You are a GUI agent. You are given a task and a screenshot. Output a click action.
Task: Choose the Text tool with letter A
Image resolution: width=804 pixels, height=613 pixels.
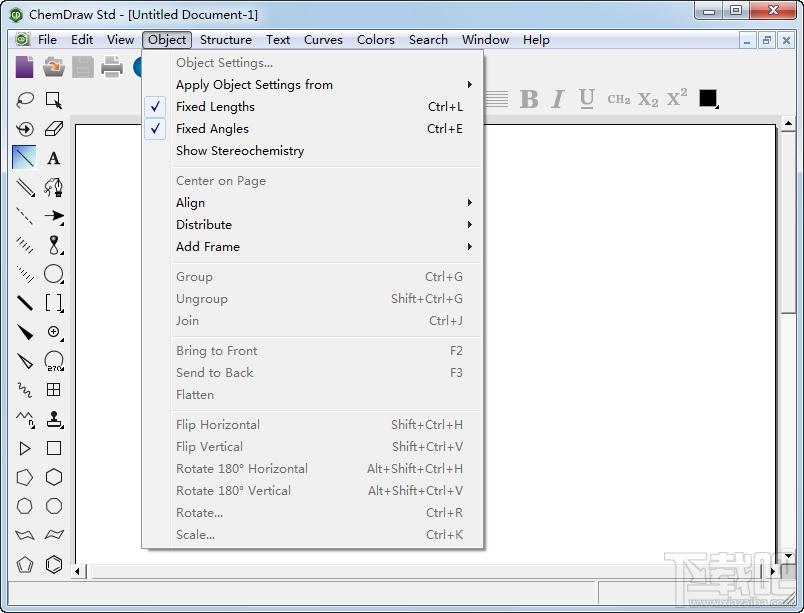click(53, 158)
